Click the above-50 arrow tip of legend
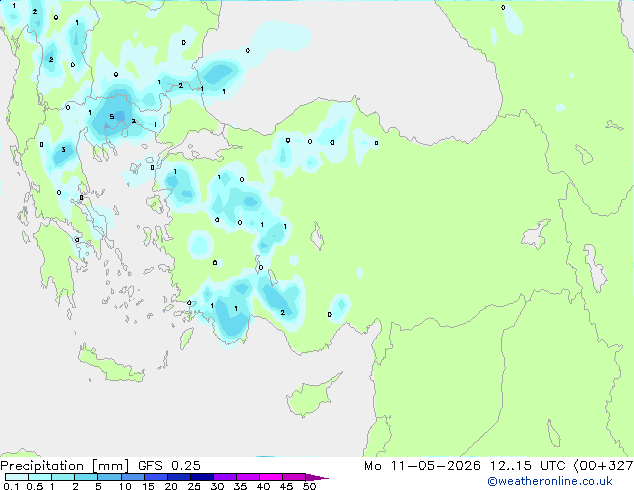This screenshot has width=634, height=490. [x=317, y=478]
